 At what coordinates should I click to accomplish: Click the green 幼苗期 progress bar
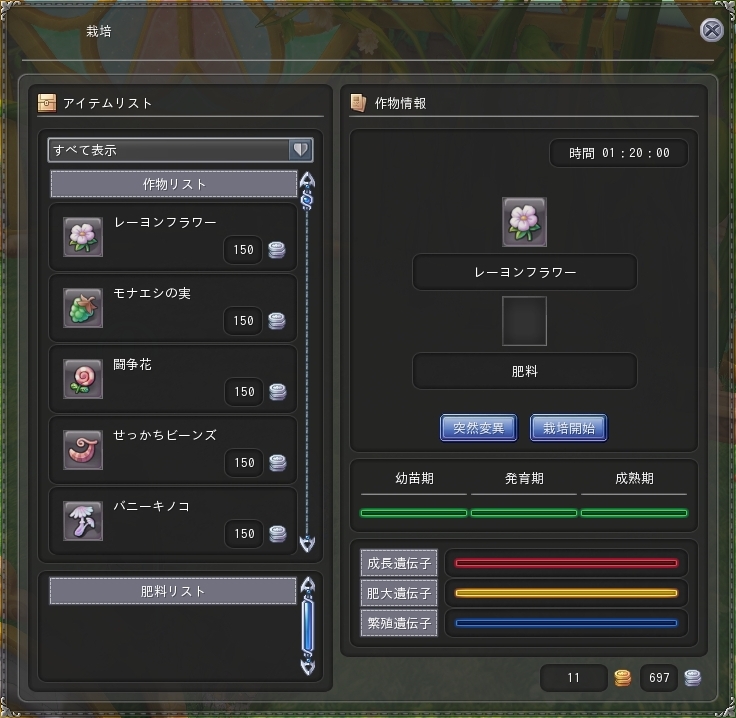click(x=414, y=513)
